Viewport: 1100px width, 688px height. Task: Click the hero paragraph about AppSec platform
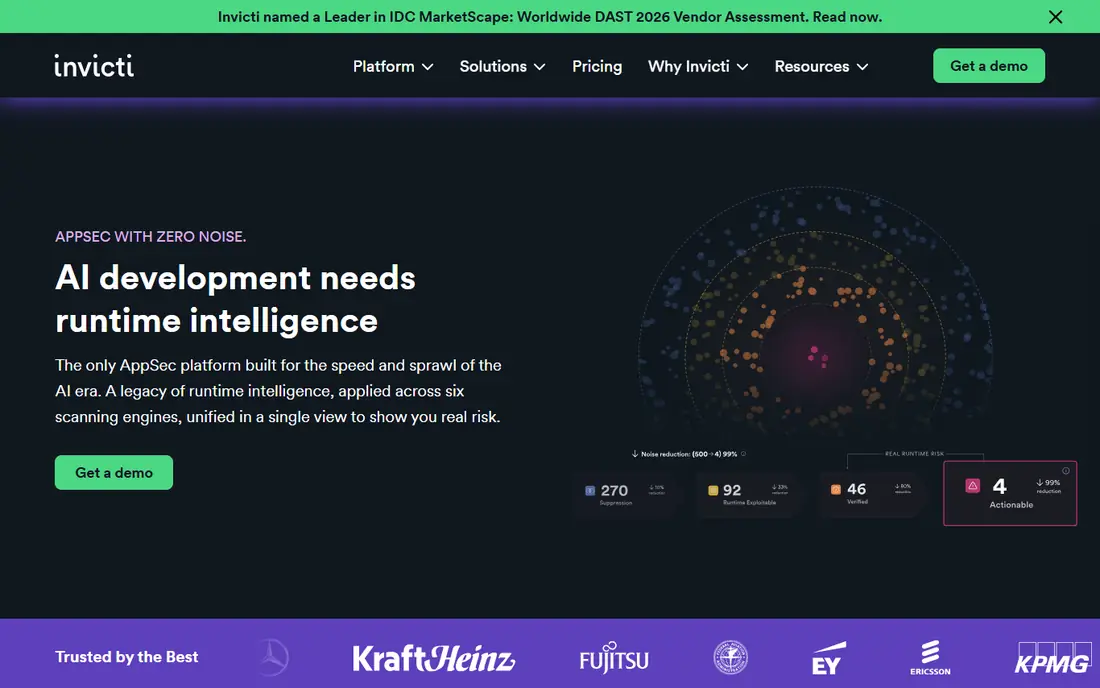point(278,391)
